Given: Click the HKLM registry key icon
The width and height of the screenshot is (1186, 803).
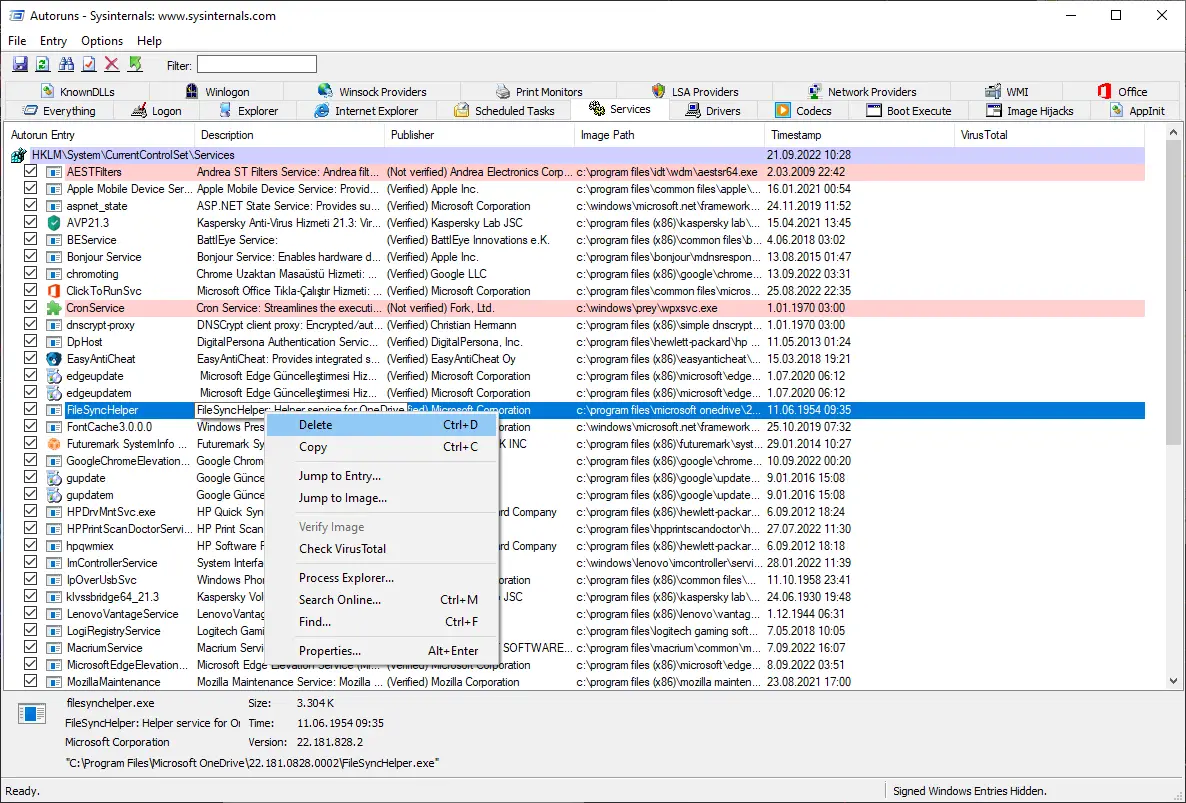Looking at the screenshot, I should coord(18,155).
